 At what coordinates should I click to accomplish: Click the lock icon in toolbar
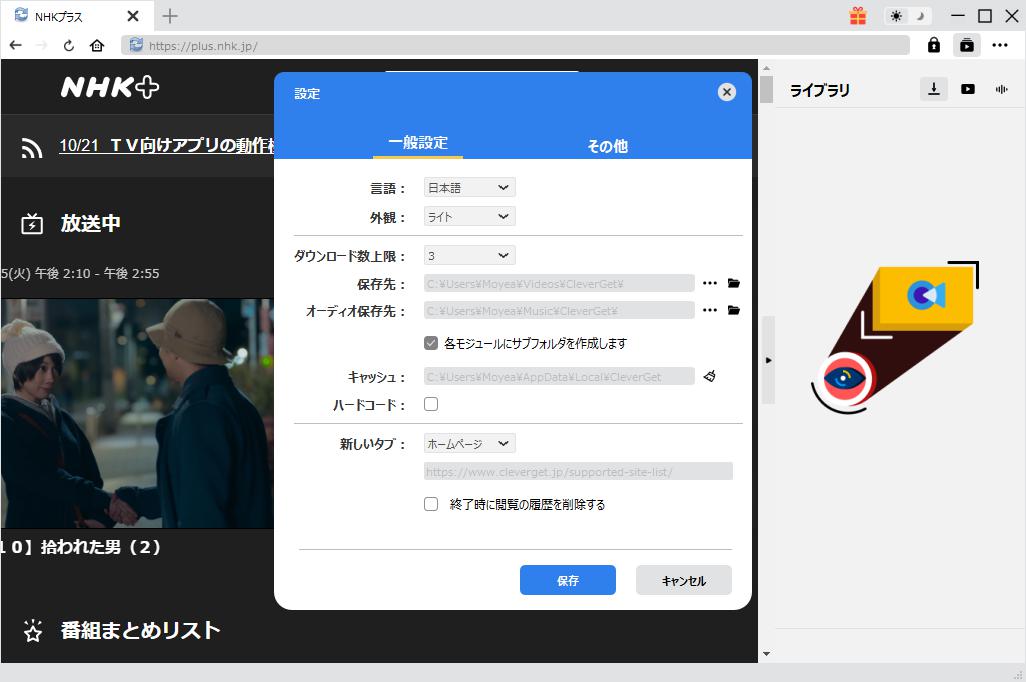click(x=933, y=45)
